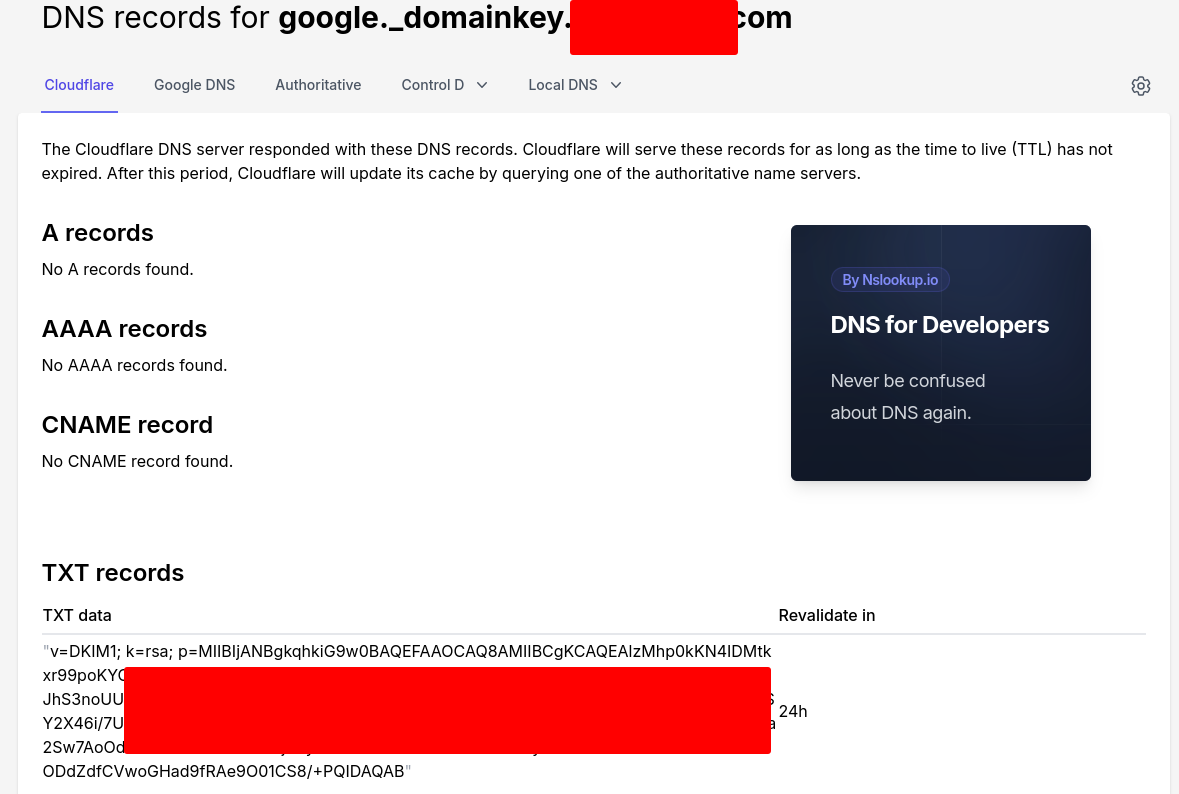The image size is (1179, 794).
Task: Click the TXT data column header
Action: (x=77, y=615)
